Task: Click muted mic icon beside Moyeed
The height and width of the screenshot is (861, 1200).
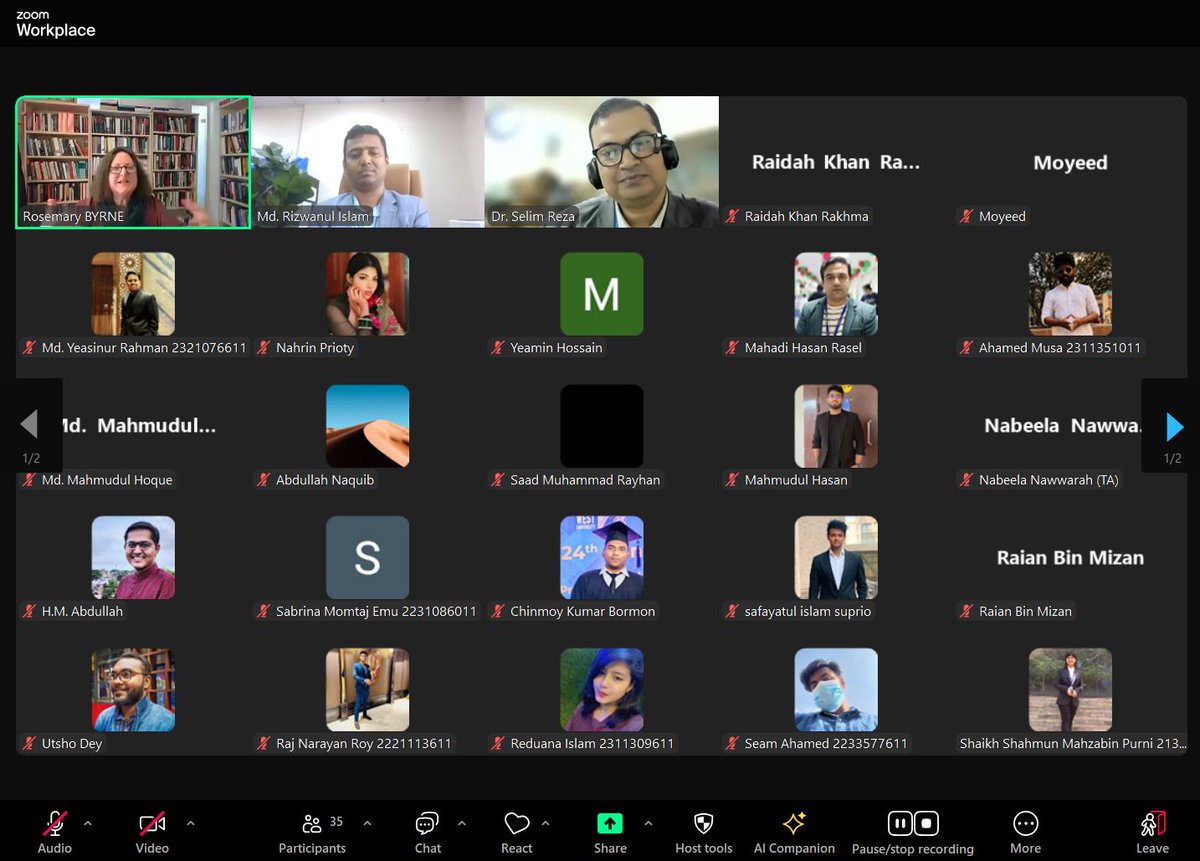Action: [x=967, y=216]
